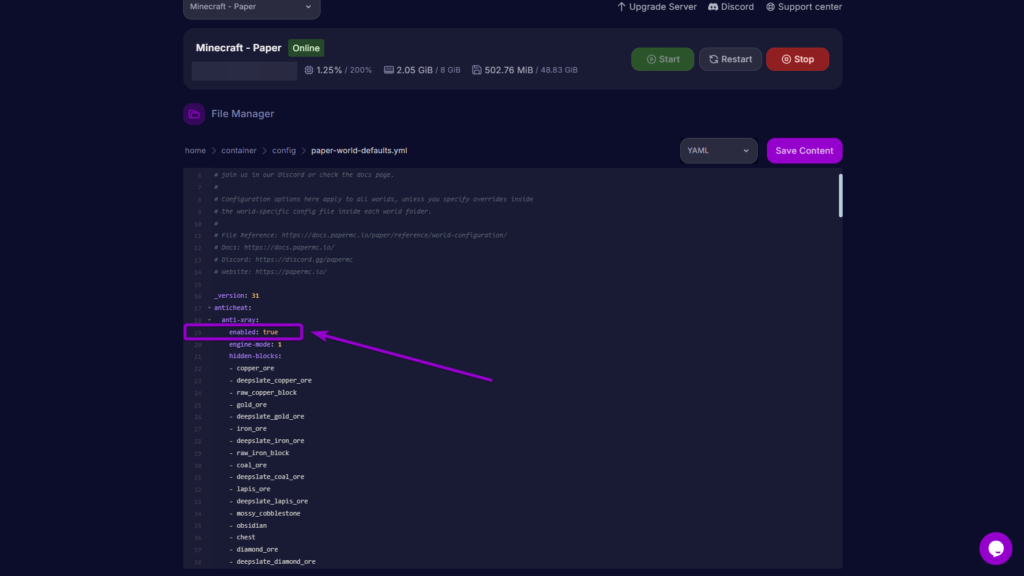Go to the home breadcrumb
This screenshot has height=576, width=1024.
click(195, 151)
